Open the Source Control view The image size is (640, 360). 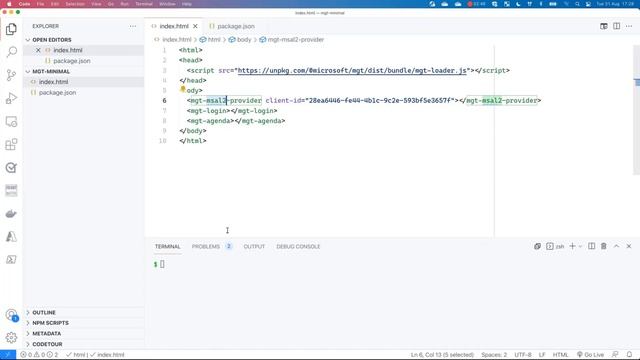[11, 75]
